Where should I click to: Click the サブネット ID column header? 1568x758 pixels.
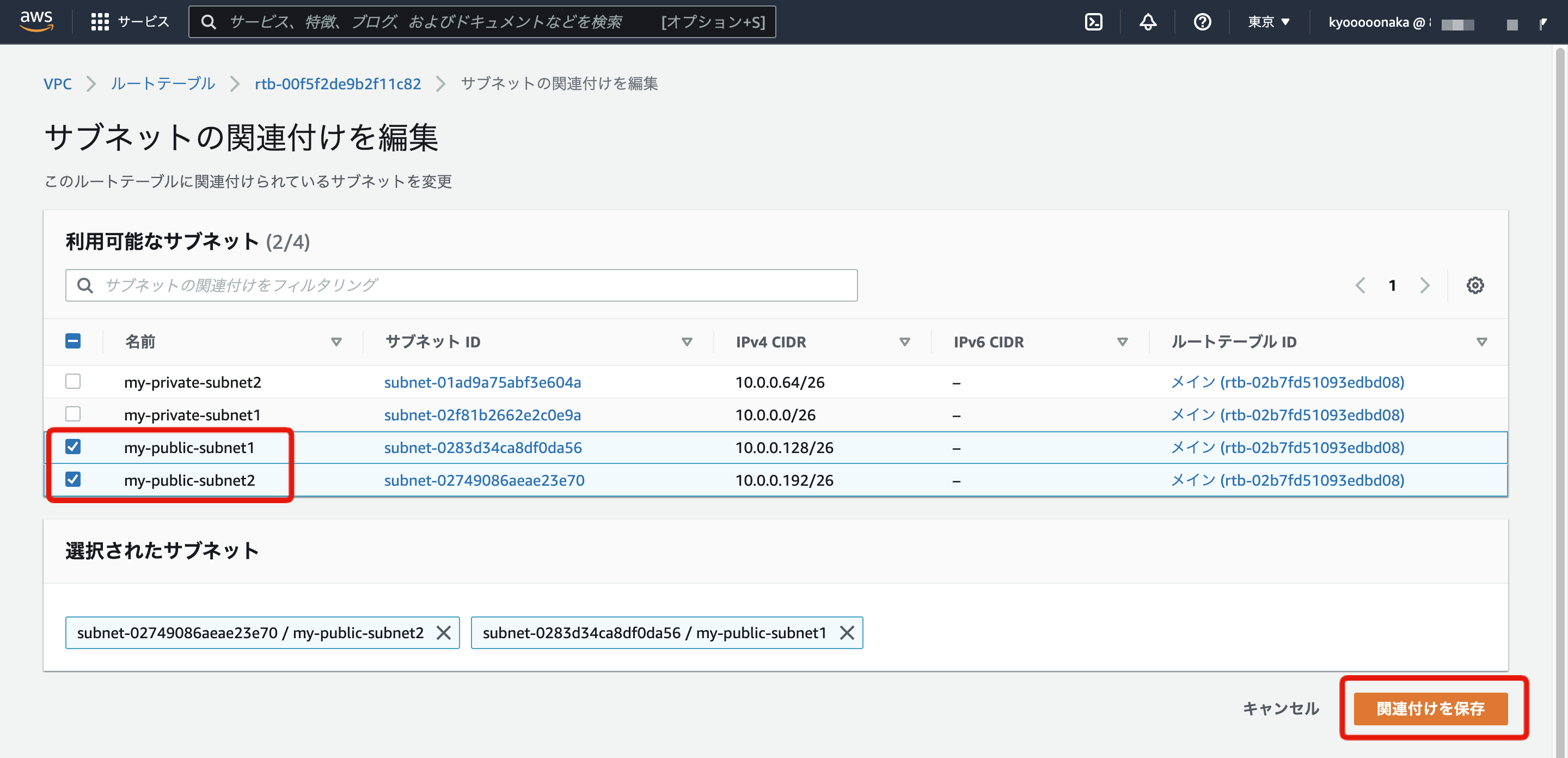tap(433, 342)
